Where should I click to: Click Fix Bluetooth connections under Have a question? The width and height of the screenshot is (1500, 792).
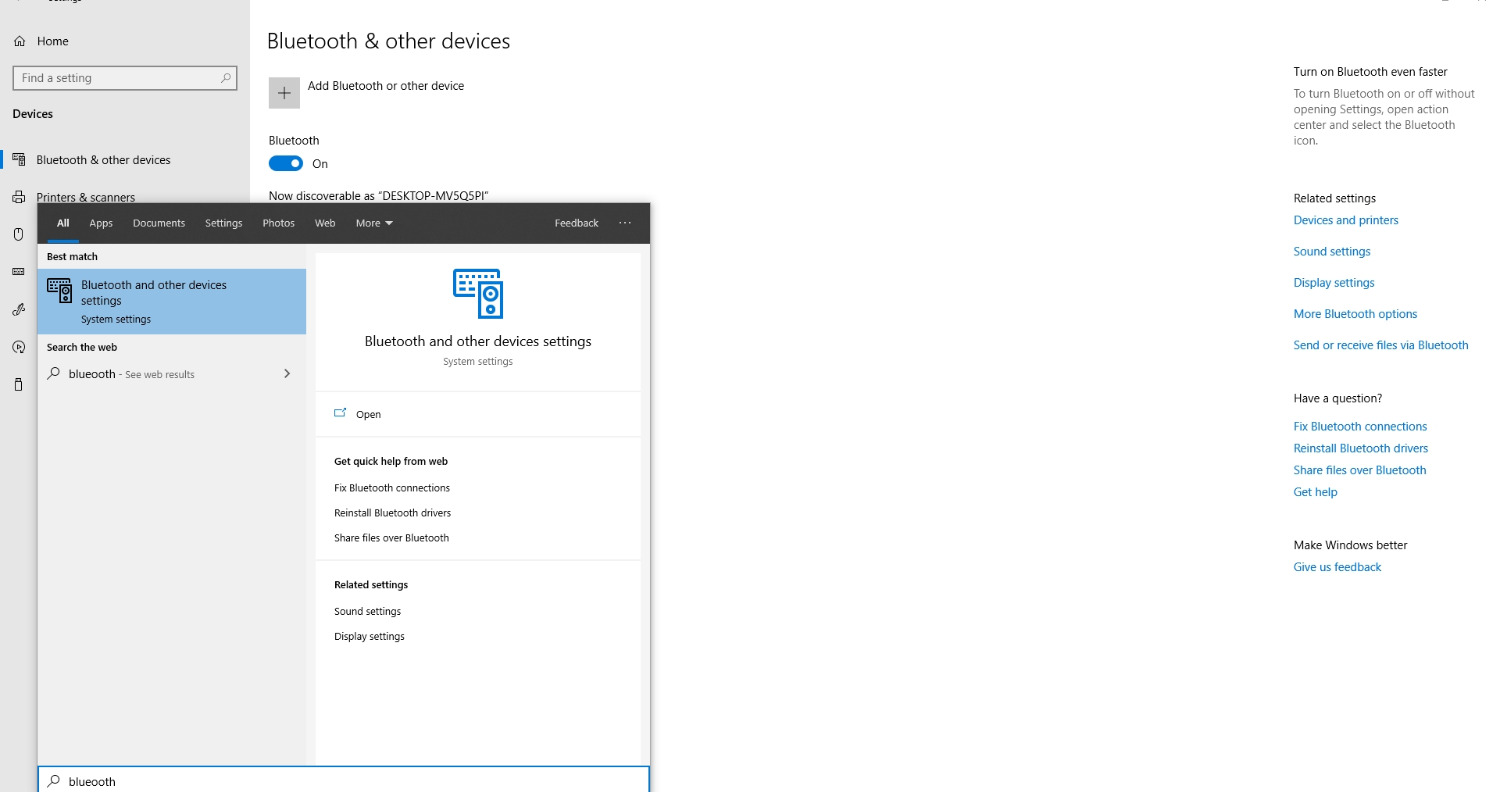click(1360, 426)
